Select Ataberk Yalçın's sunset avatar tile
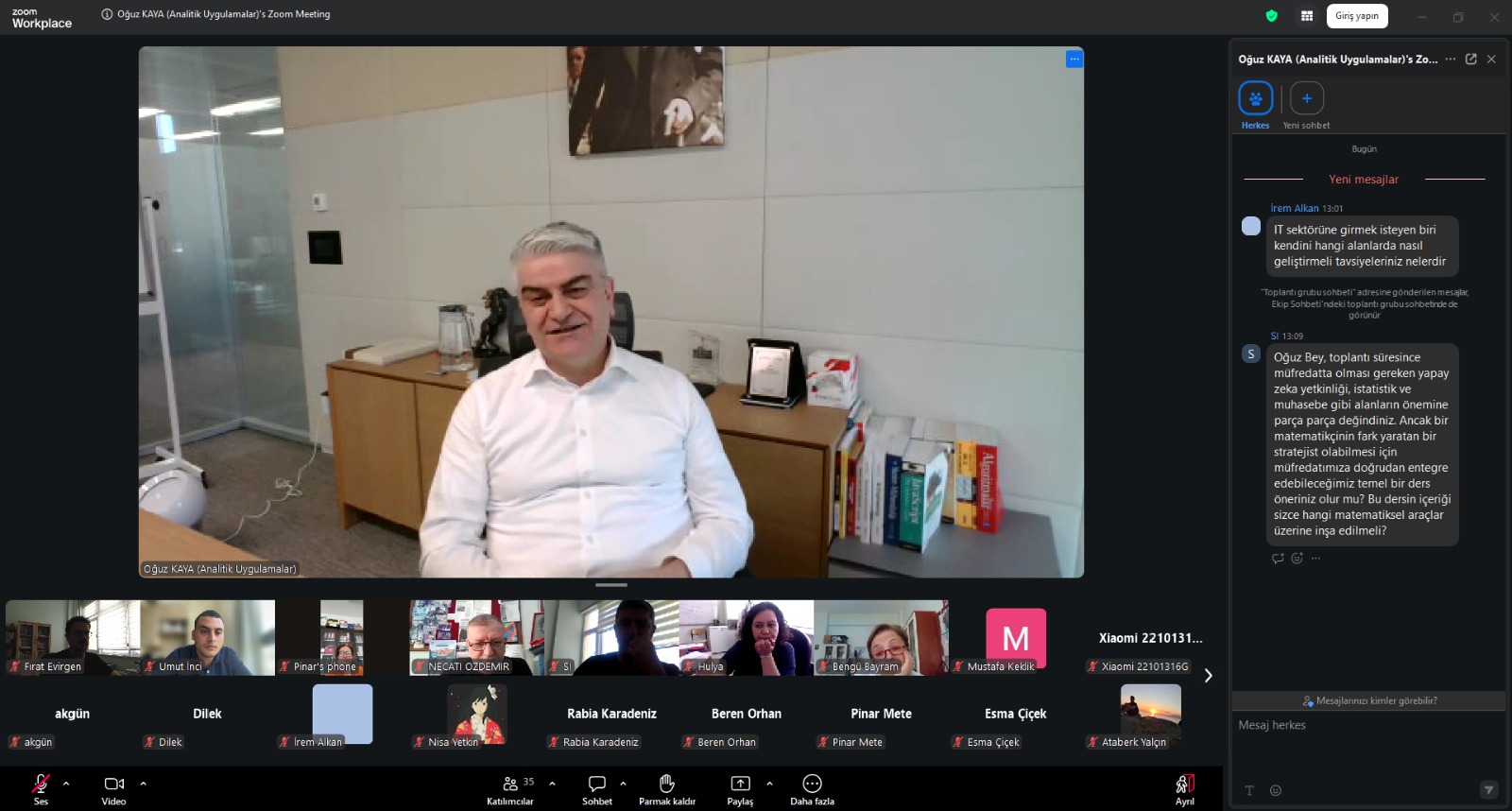Screen dimensions: 1512x811 click(1151, 714)
